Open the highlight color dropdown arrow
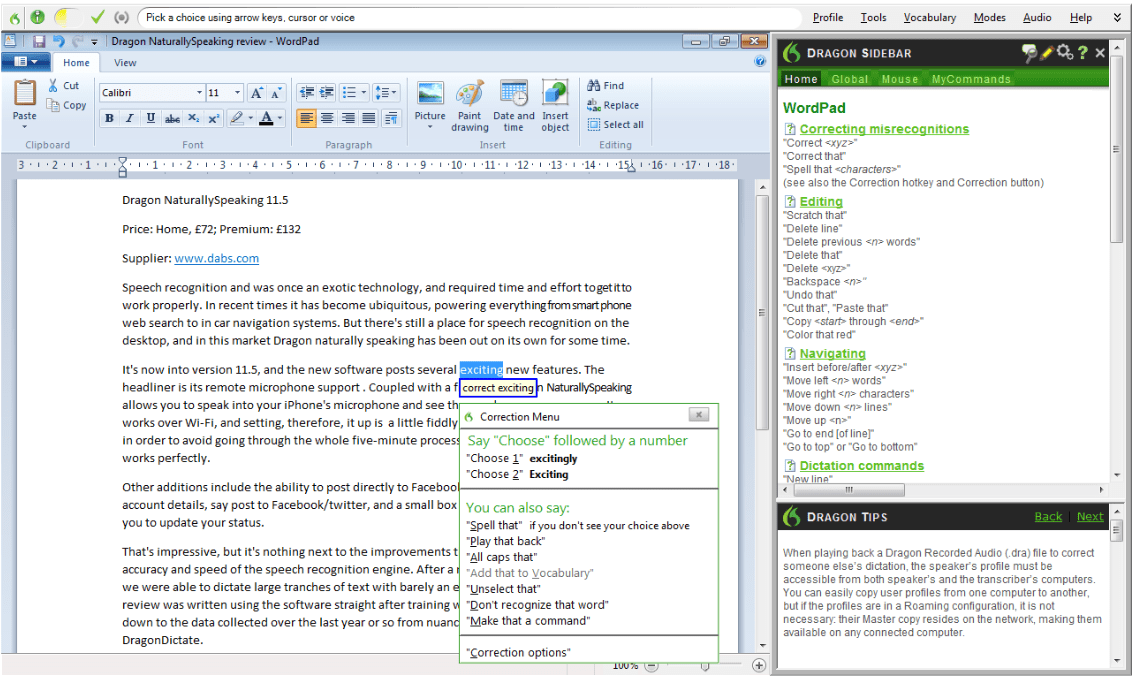The height and width of the screenshot is (676, 1134). point(250,118)
